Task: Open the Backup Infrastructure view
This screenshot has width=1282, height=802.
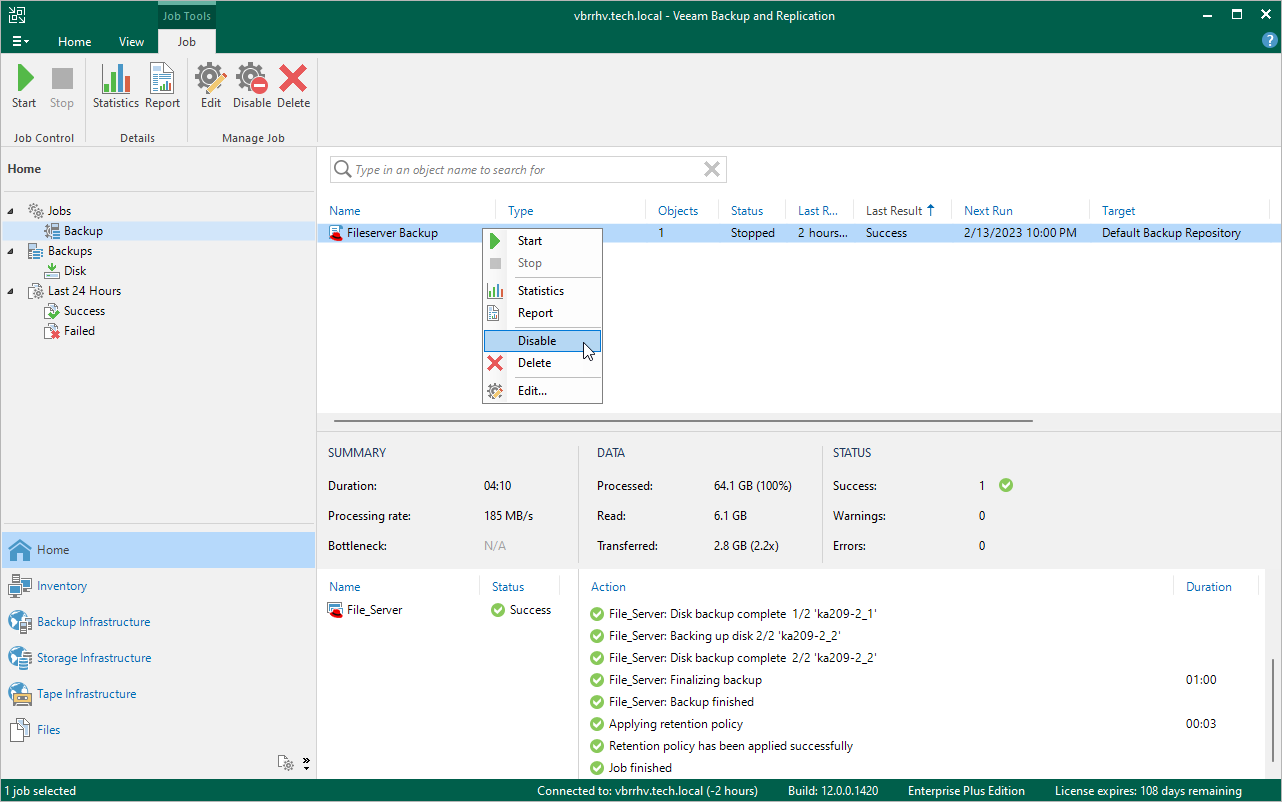Action: click(x=158, y=622)
